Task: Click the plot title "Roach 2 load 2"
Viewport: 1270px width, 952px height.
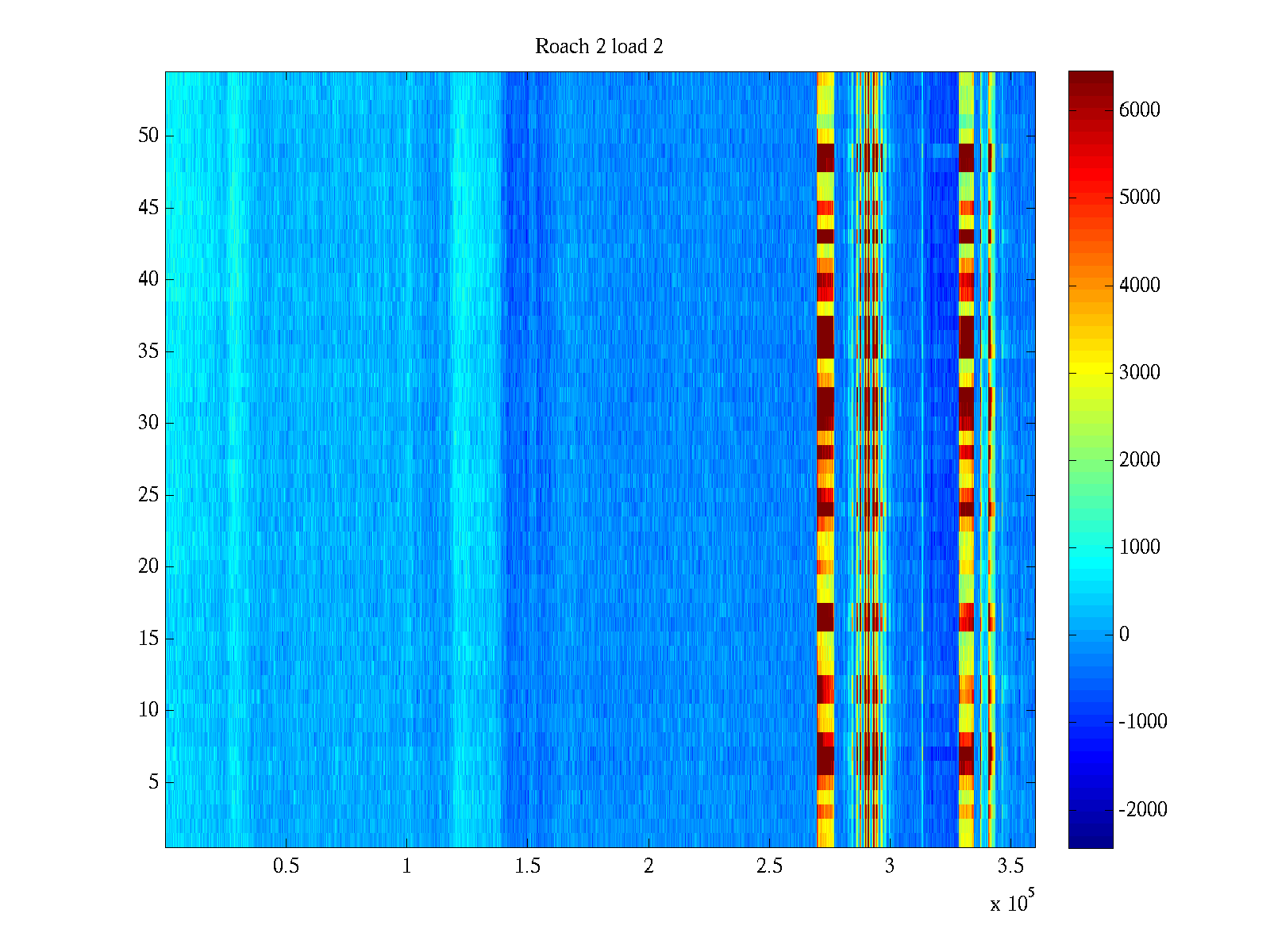Action: pyautogui.click(x=598, y=47)
